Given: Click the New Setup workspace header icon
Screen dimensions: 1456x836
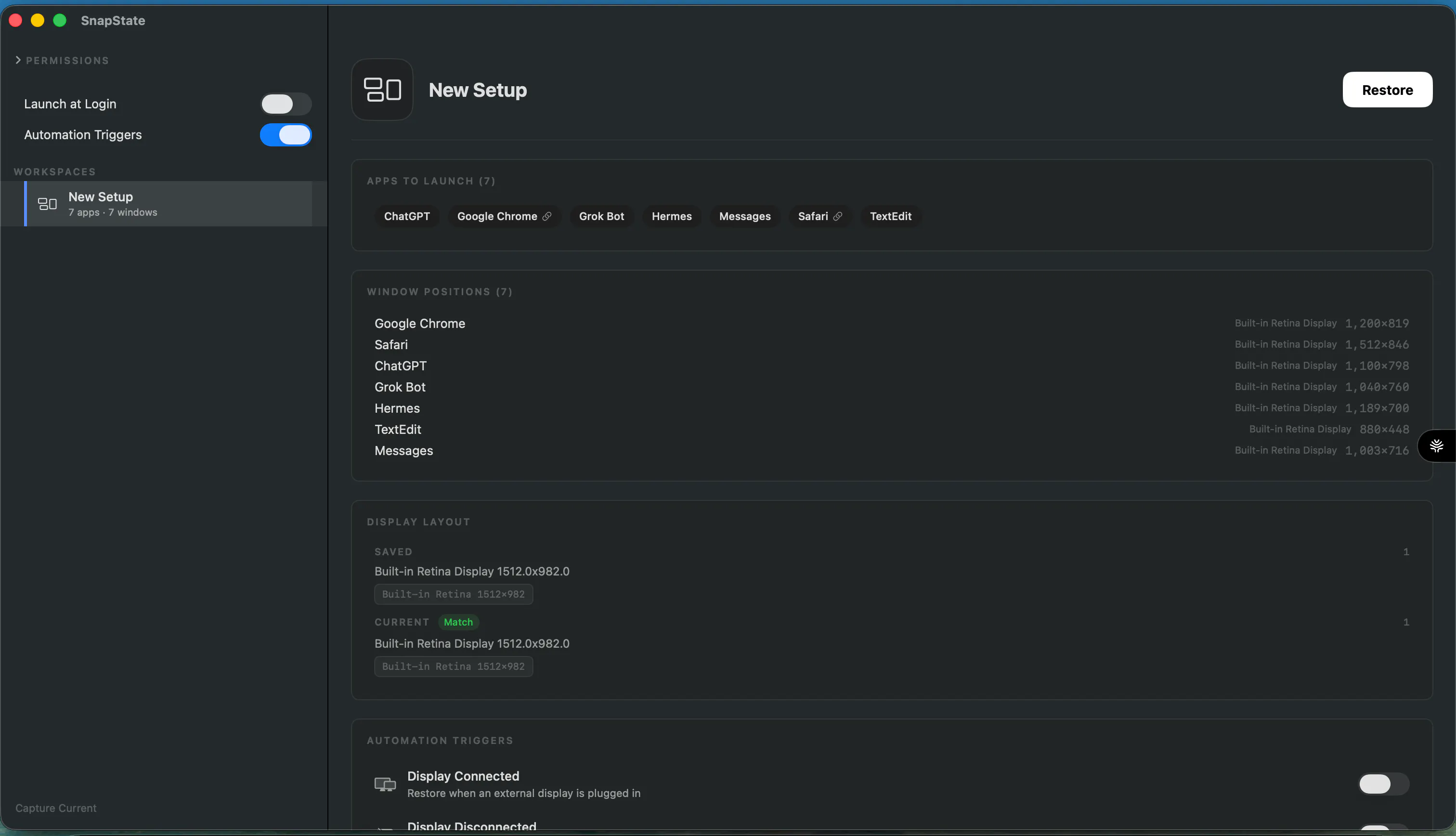Looking at the screenshot, I should [382, 90].
